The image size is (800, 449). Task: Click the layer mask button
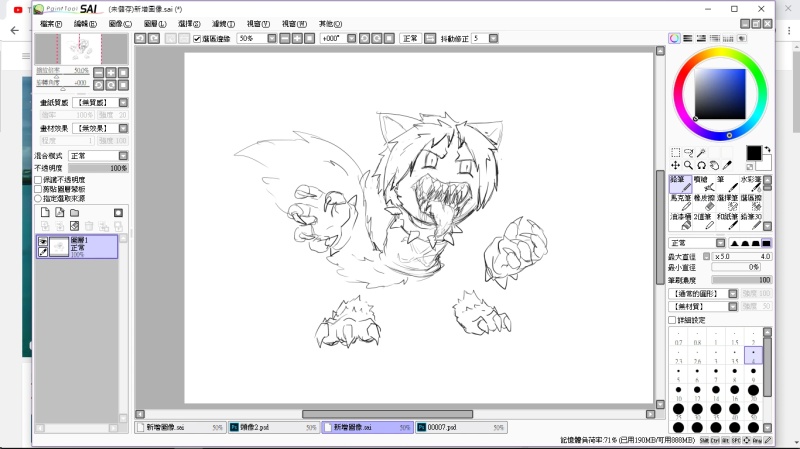(x=118, y=213)
